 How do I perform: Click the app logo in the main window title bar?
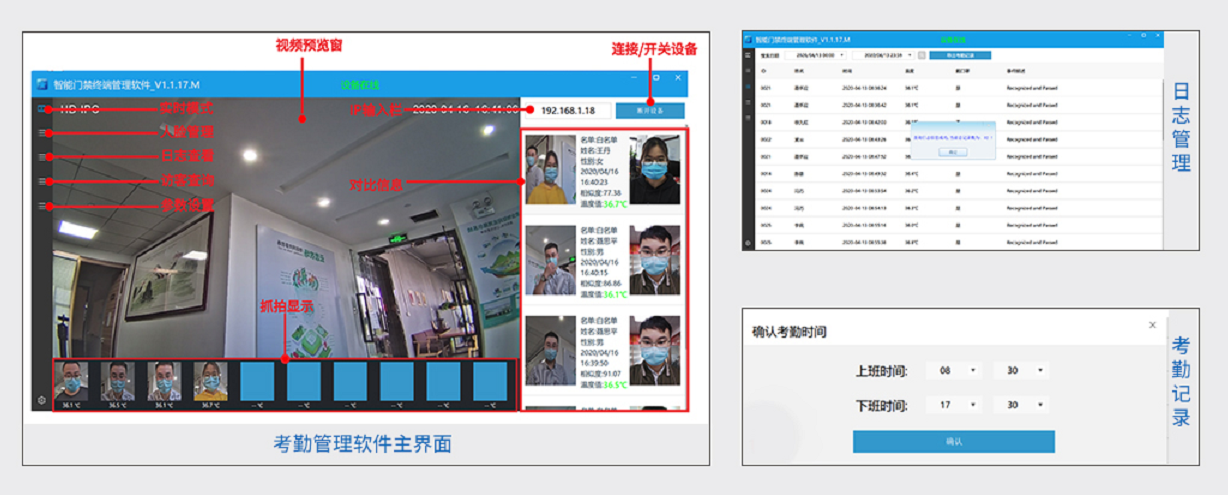42,84
